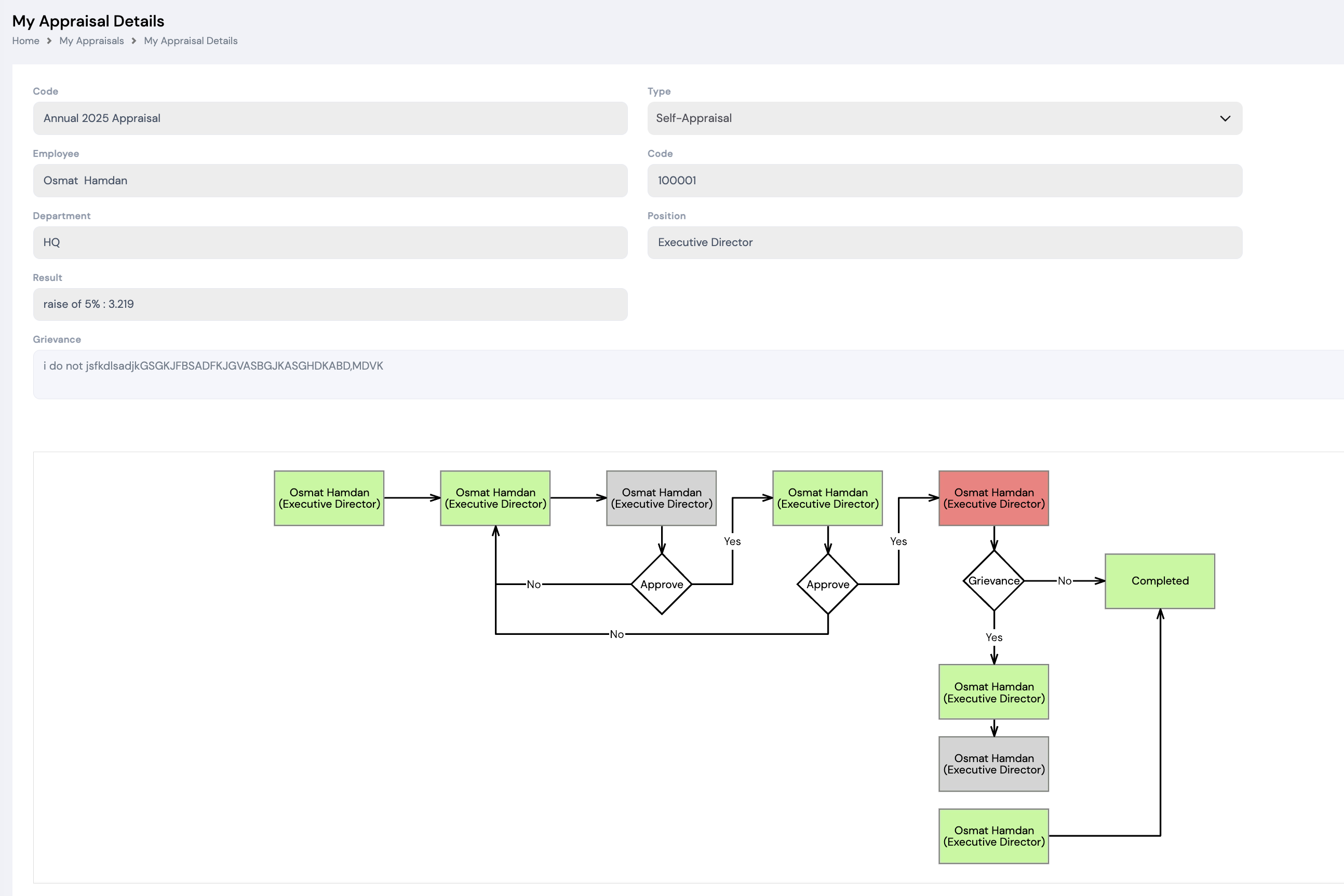Select the Grievance decision diamond
This screenshot has width=1344, height=896.
click(994, 580)
